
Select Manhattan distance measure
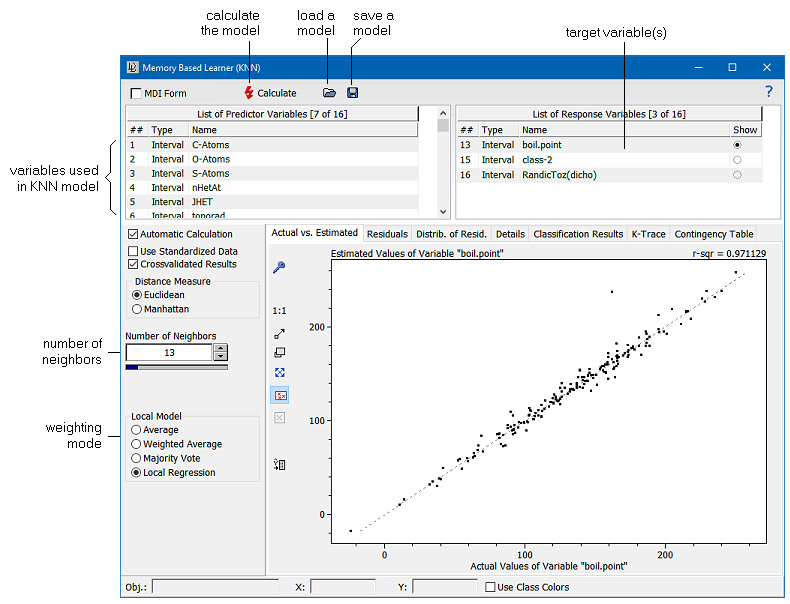click(137, 309)
